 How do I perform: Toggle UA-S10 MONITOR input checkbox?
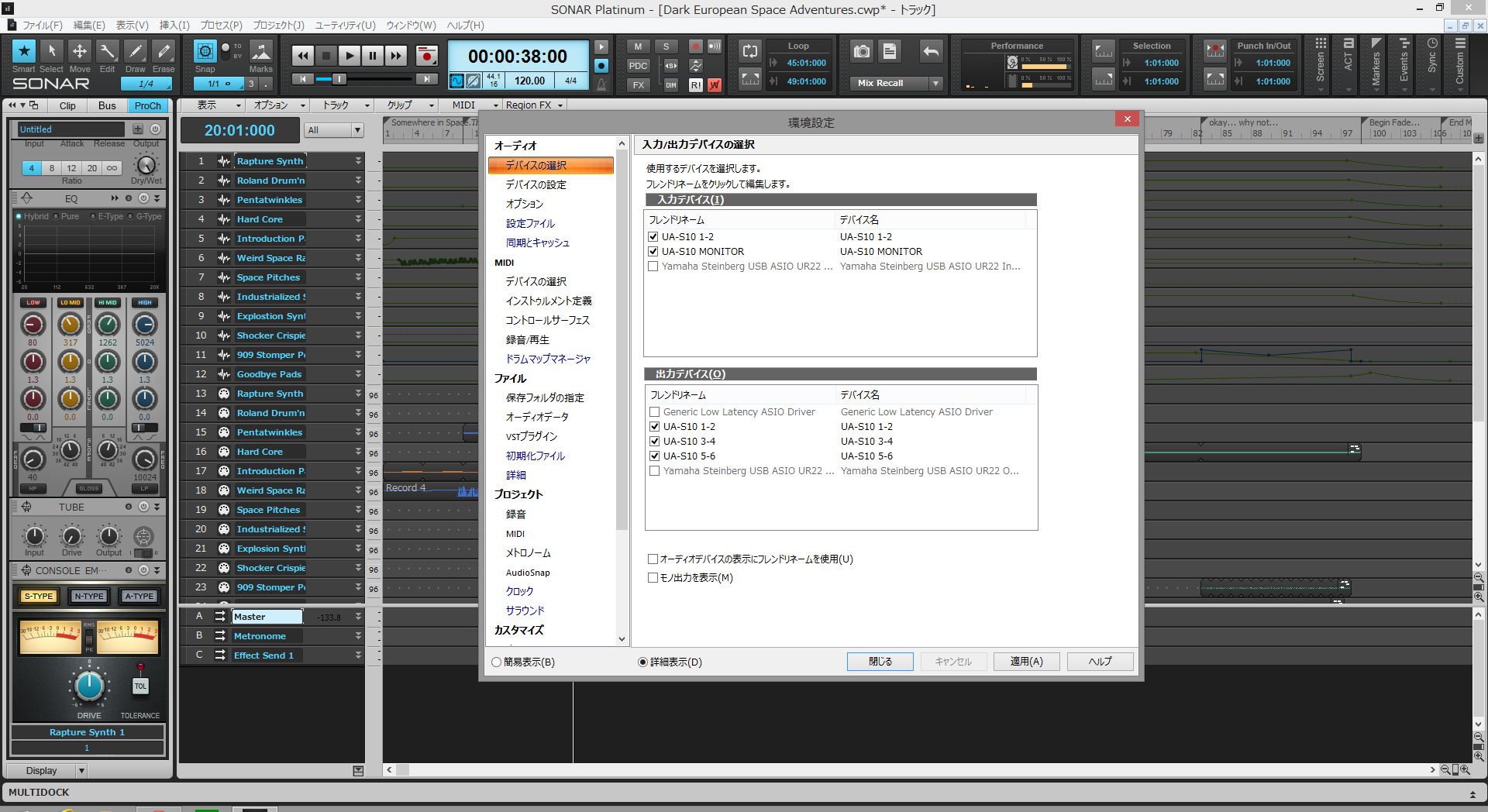(653, 252)
